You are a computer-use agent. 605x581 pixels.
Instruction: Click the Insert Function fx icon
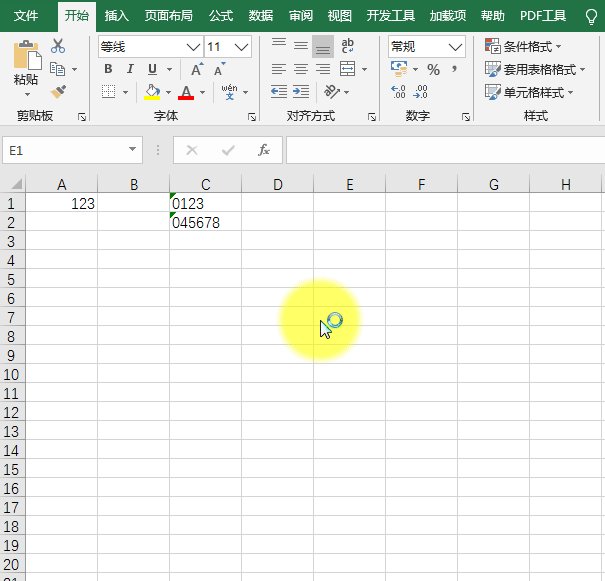(264, 150)
